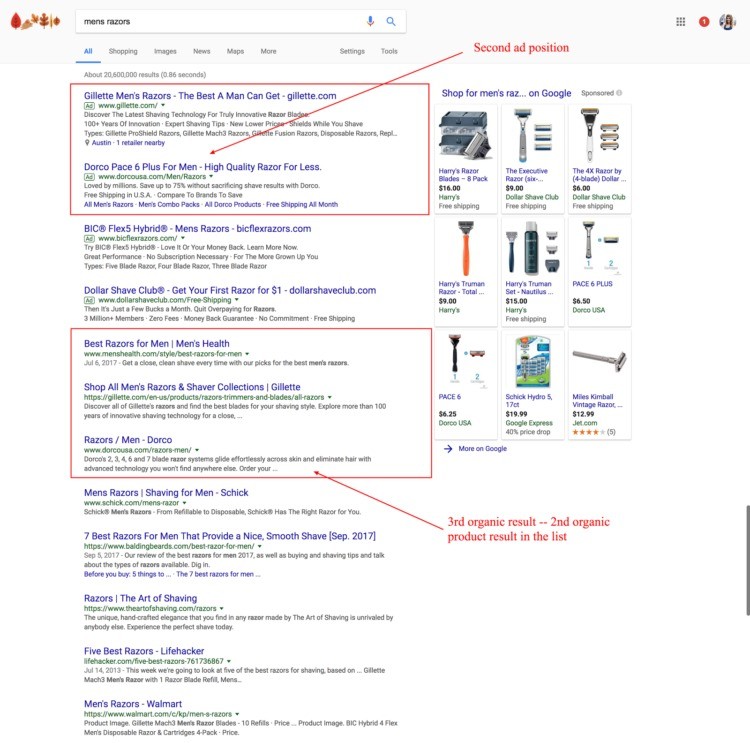
Task: Expand dropdown arrow next to menshealth.com URL
Action: click(246, 354)
